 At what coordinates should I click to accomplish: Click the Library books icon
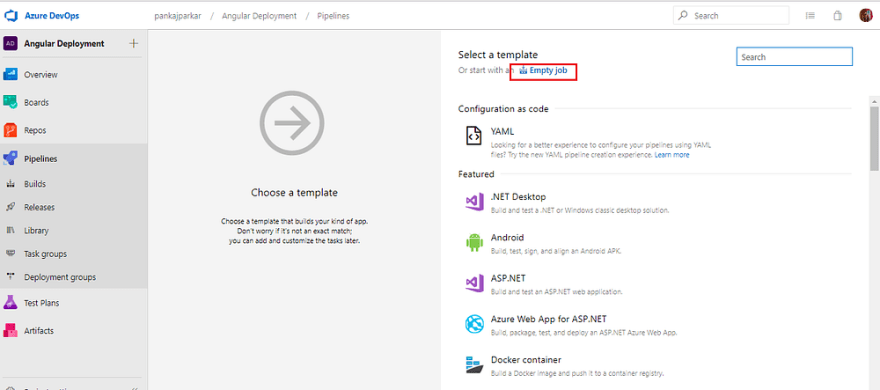(10, 231)
